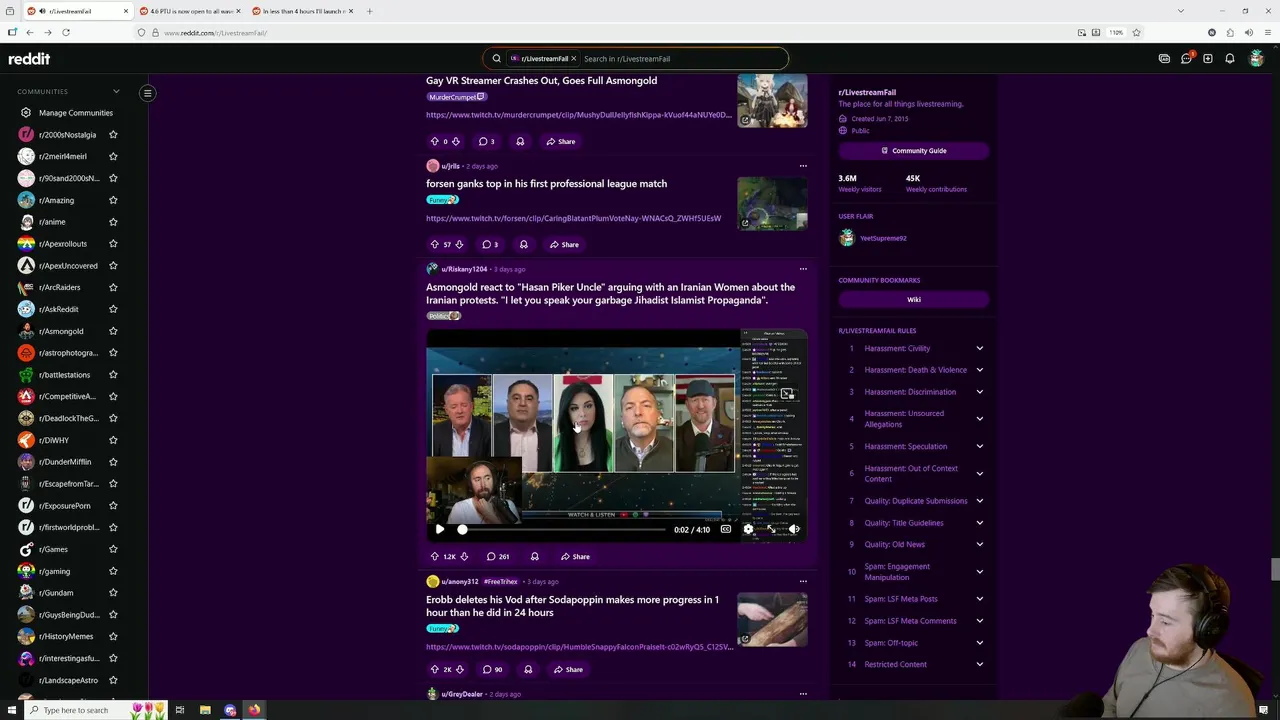This screenshot has width=1280, height=720.
Task: Open the Reddit chat icon with notification badge
Action: pyautogui.click(x=1186, y=58)
